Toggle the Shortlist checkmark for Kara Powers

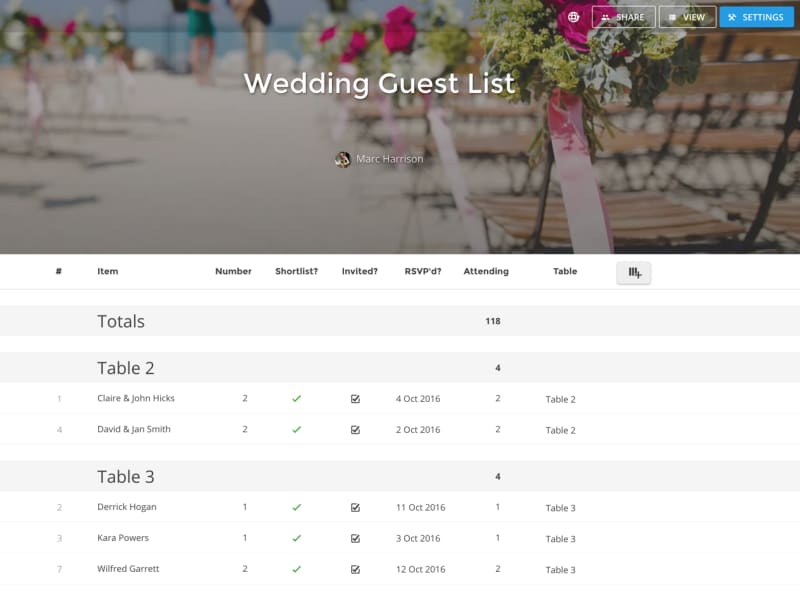pos(296,539)
